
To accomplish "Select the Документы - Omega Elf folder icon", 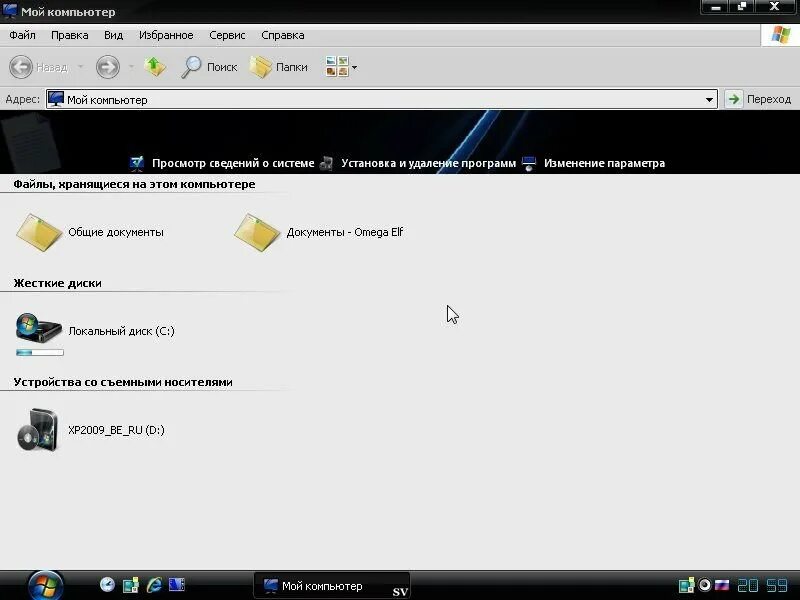I will tap(257, 232).
